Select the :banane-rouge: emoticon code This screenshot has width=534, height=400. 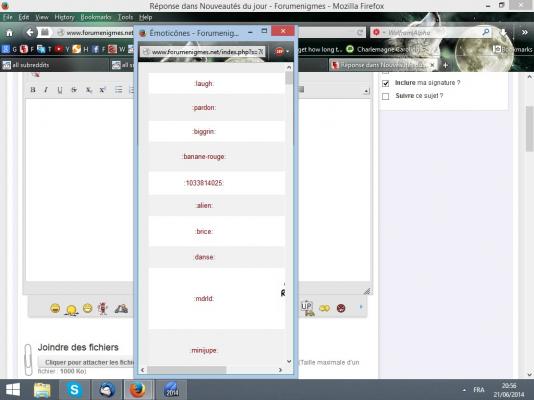pos(204,157)
